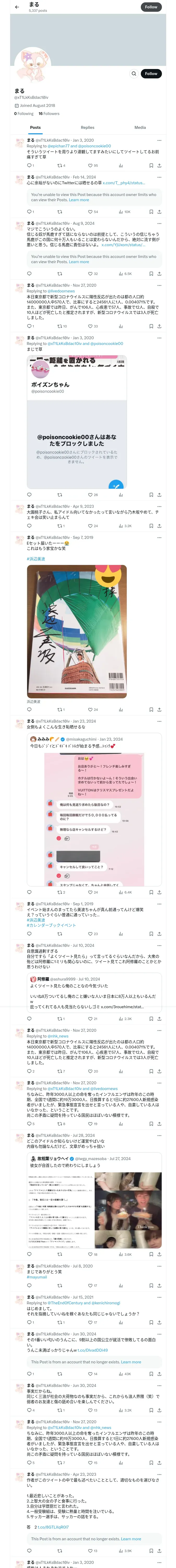Viewport: 176px width, 1568px height.
Task: Click Follow button beside the search icon
Action: [x=151, y=74]
